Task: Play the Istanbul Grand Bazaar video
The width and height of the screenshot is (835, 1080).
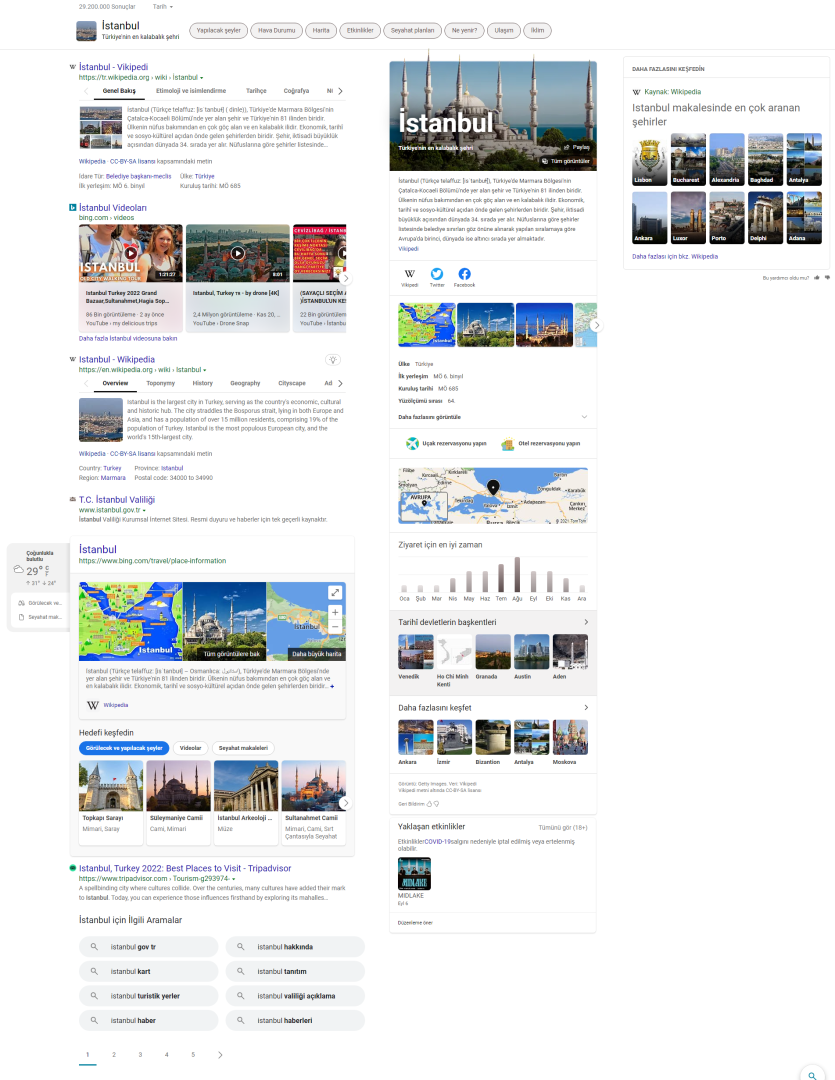Action: pyautogui.click(x=131, y=253)
